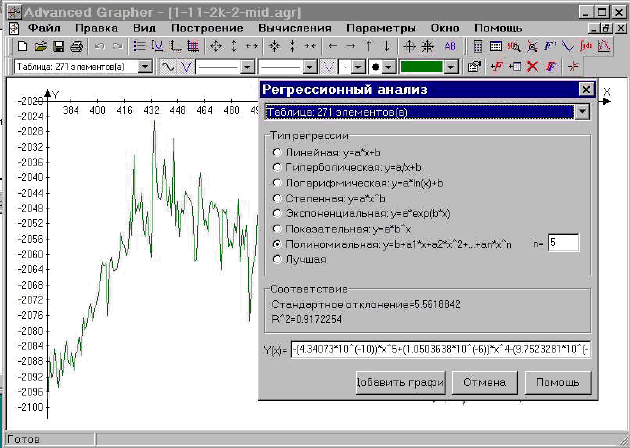
Task: Expand the second line width dropdown
Action: (x=309, y=67)
